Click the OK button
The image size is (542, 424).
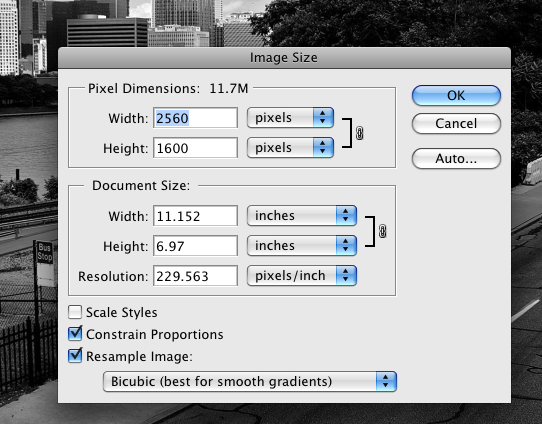pyautogui.click(x=456, y=95)
